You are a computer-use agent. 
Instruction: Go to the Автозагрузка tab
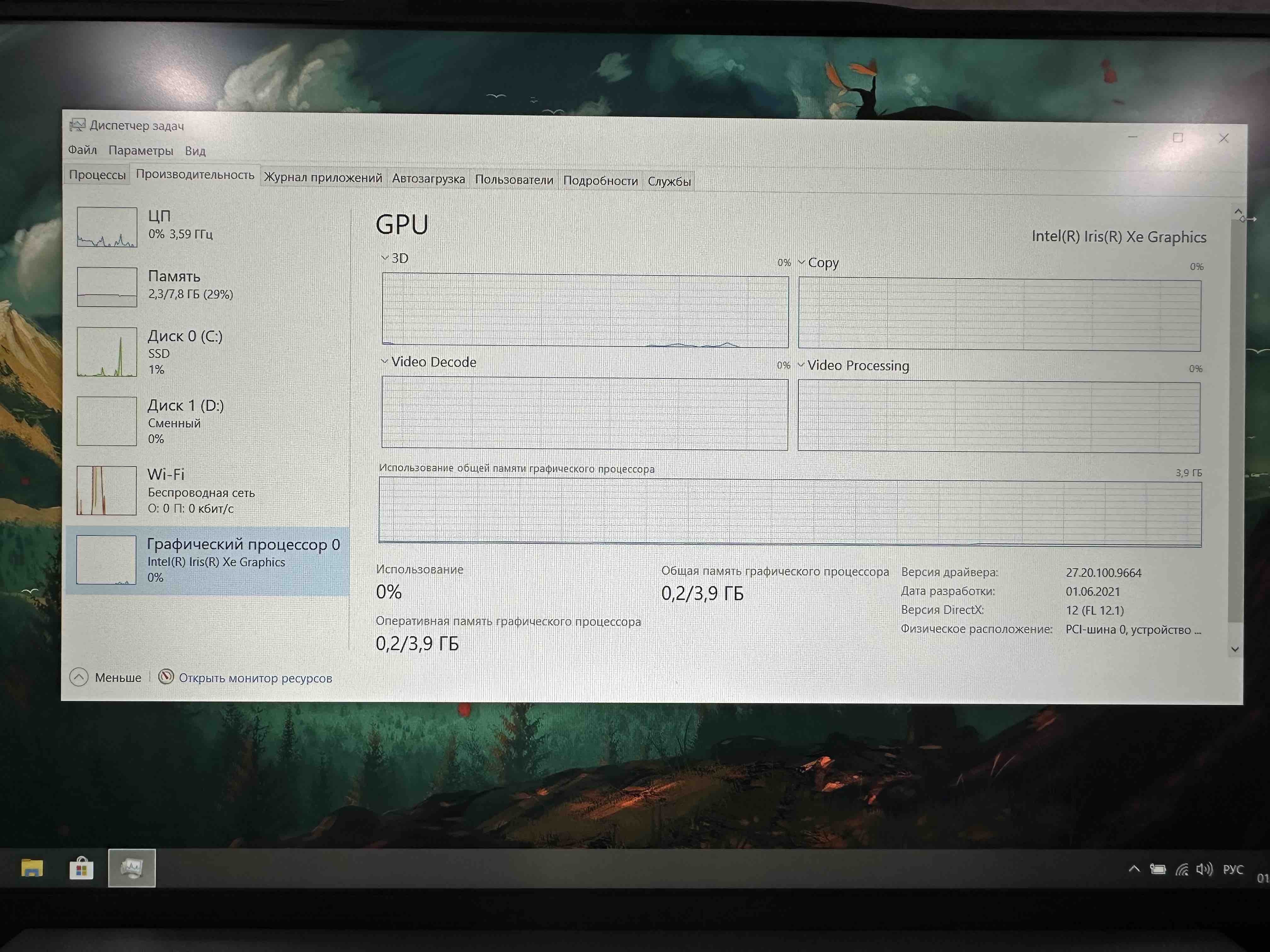(428, 179)
